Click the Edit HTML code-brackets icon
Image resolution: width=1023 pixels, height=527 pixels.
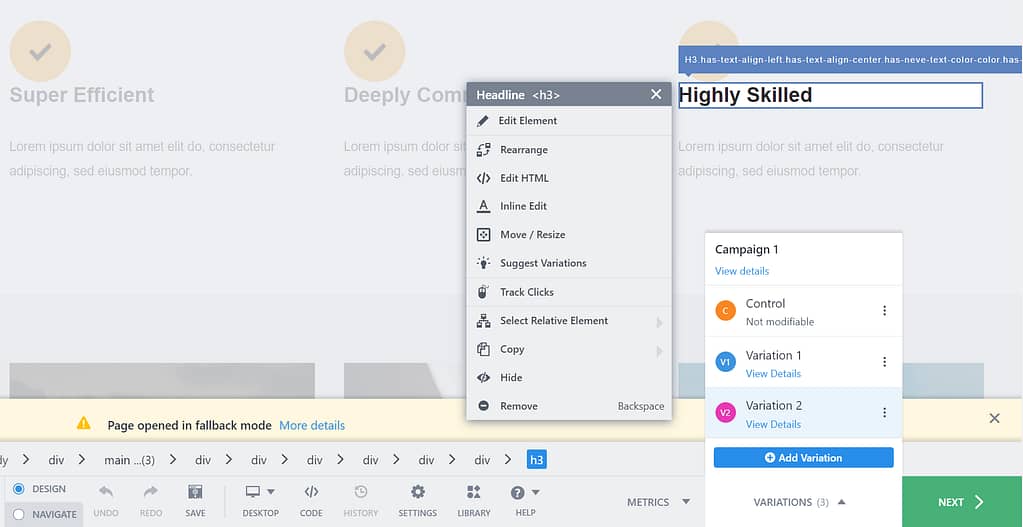tap(483, 178)
